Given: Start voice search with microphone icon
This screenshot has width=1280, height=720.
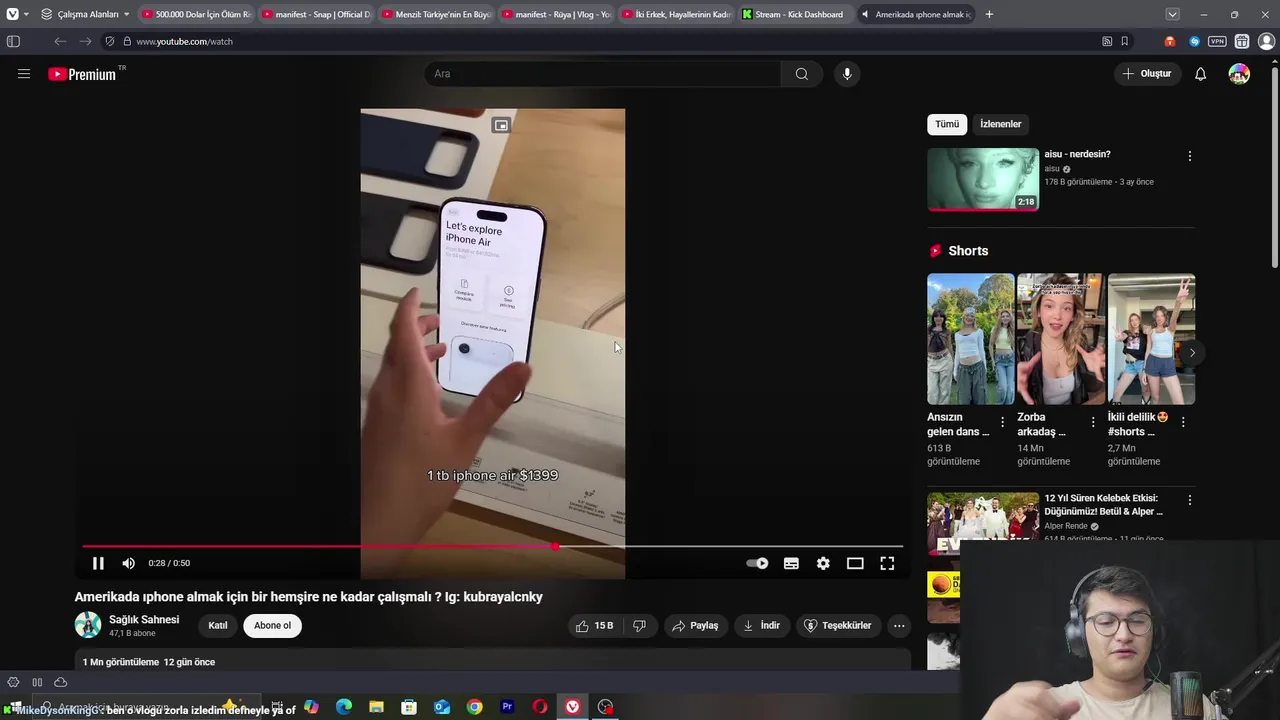Looking at the screenshot, I should click(847, 74).
